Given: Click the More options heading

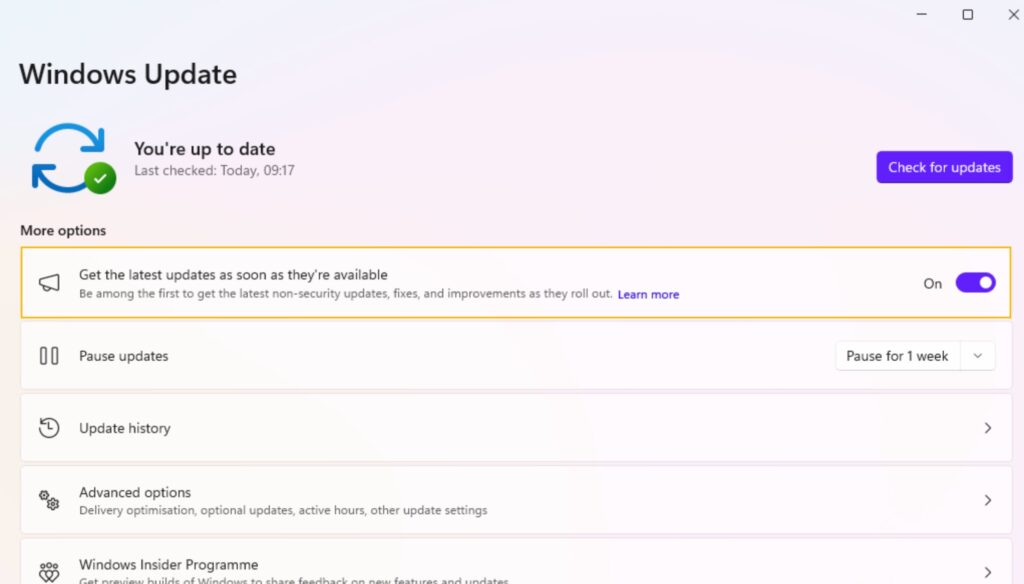Looking at the screenshot, I should point(63,231).
